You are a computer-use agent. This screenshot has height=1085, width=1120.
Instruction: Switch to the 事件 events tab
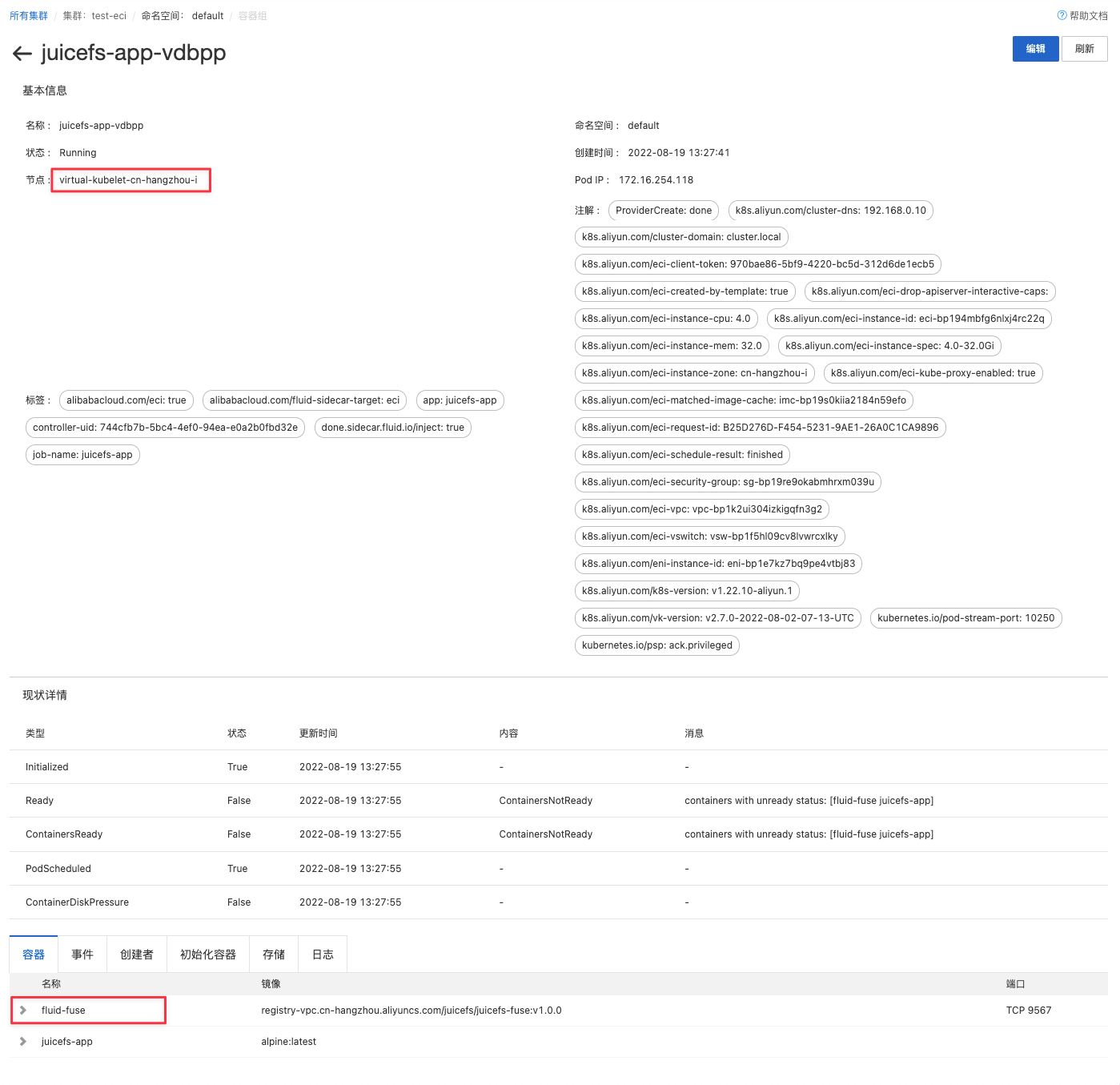[x=82, y=954]
